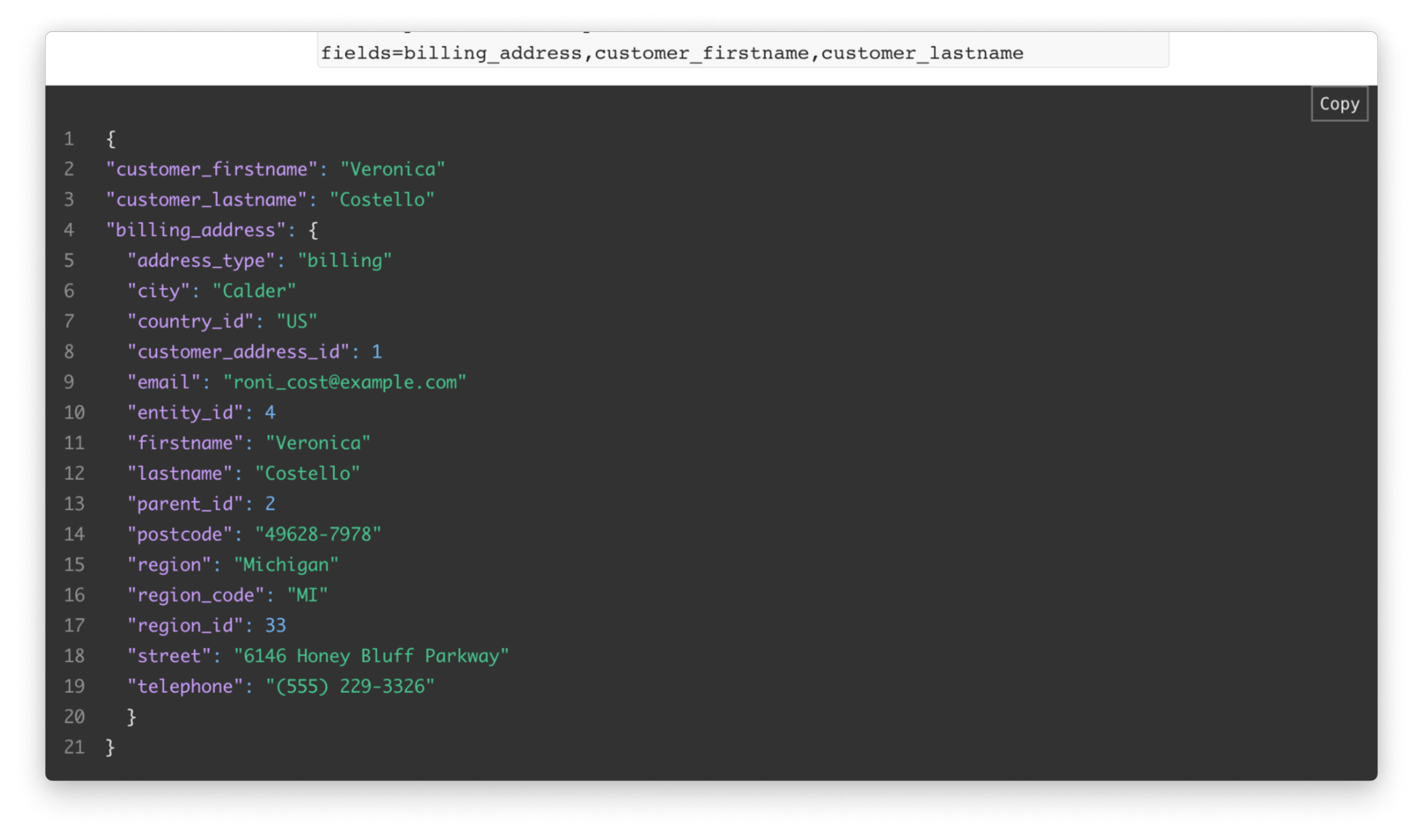The width and height of the screenshot is (1423, 840).
Task: Click the "US" country_id value
Action: [296, 322]
